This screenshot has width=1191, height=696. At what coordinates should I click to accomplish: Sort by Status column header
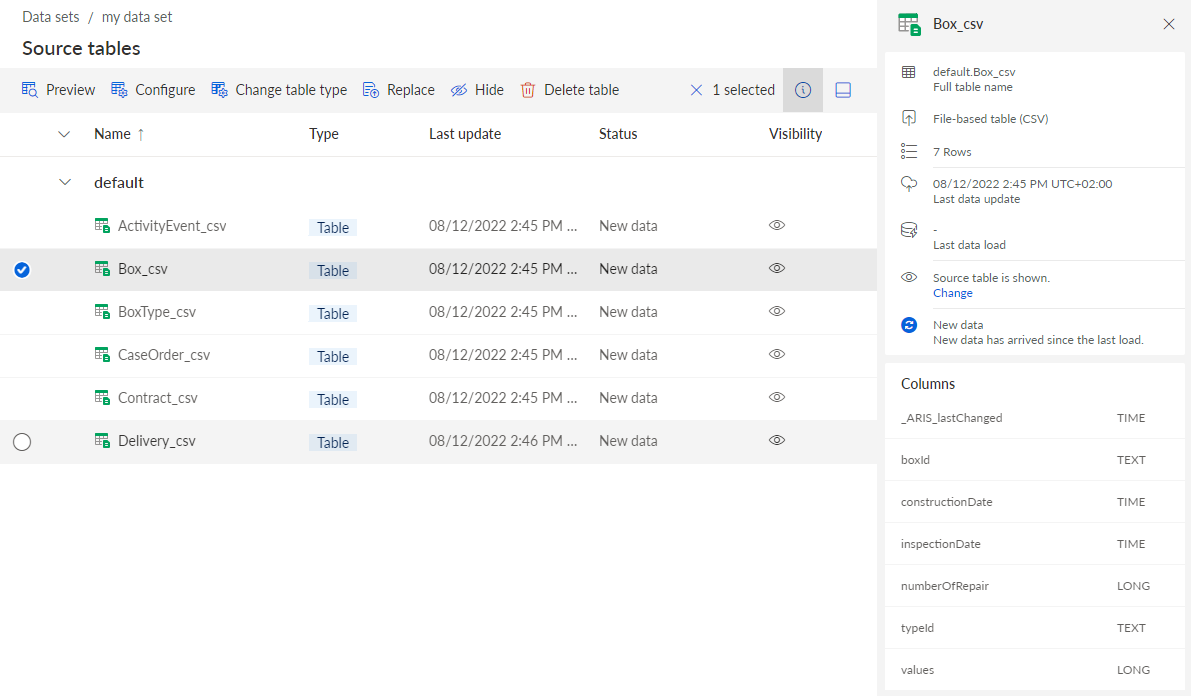[618, 134]
